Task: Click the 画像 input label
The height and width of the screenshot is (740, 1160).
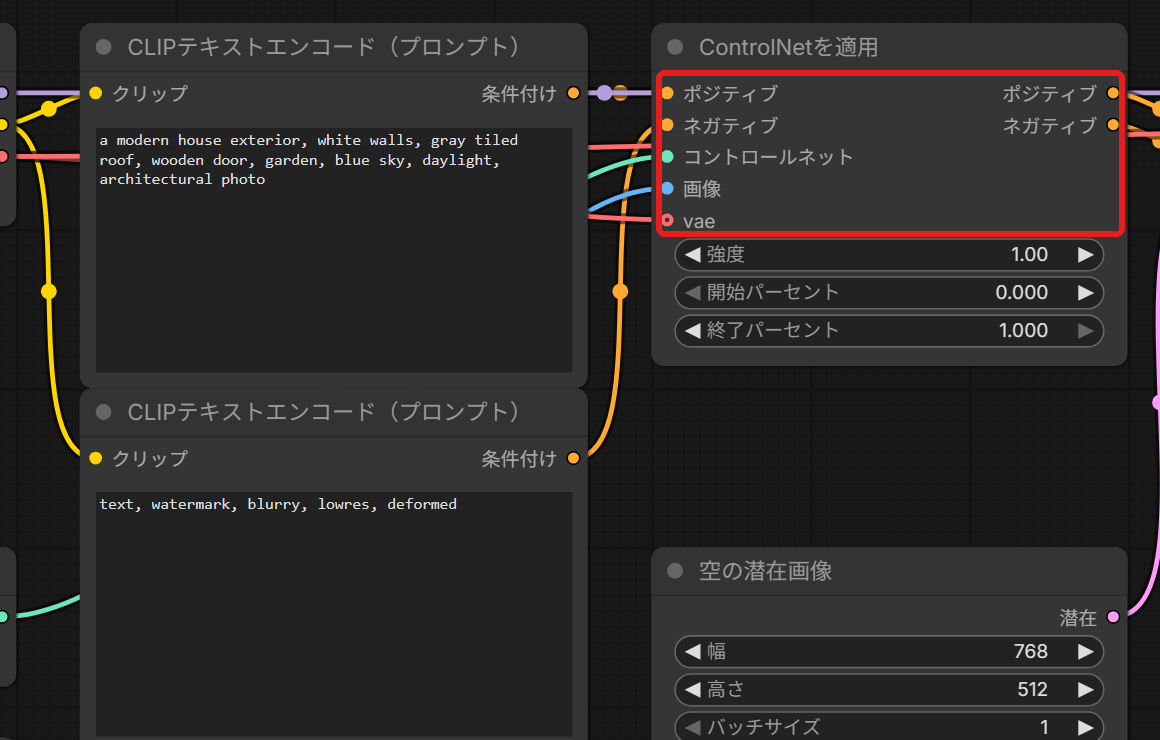Action: coord(702,189)
